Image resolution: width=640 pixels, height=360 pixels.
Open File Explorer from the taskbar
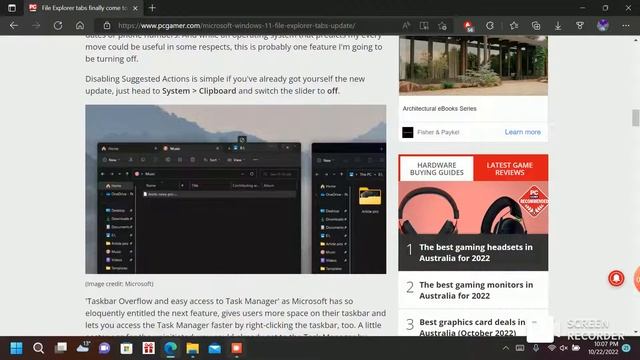coord(193,348)
